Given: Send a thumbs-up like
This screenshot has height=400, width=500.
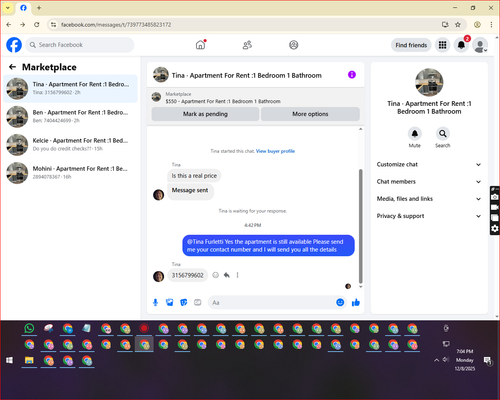Looking at the screenshot, I should tap(356, 302).
